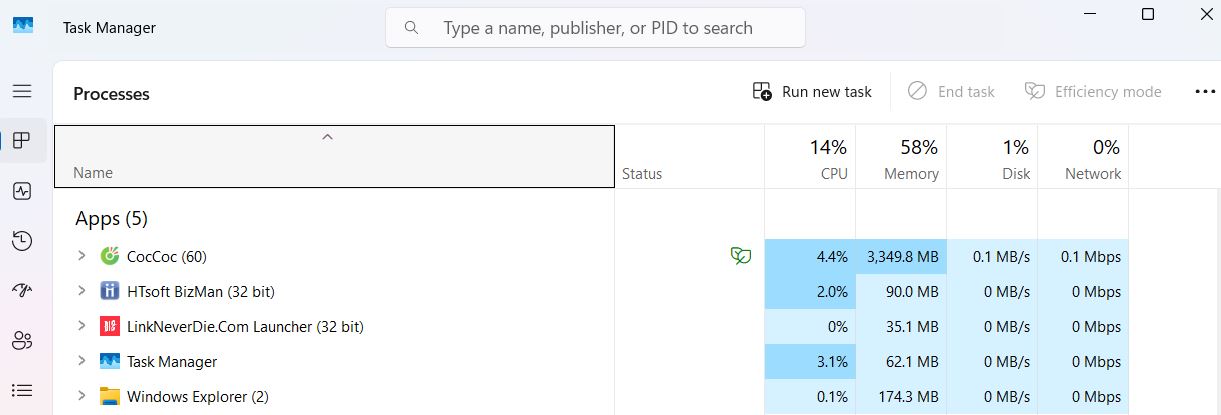Click the 2.0% CPU cell for HTsoft BizMan
Image resolution: width=1221 pixels, height=415 pixels.
click(x=810, y=291)
